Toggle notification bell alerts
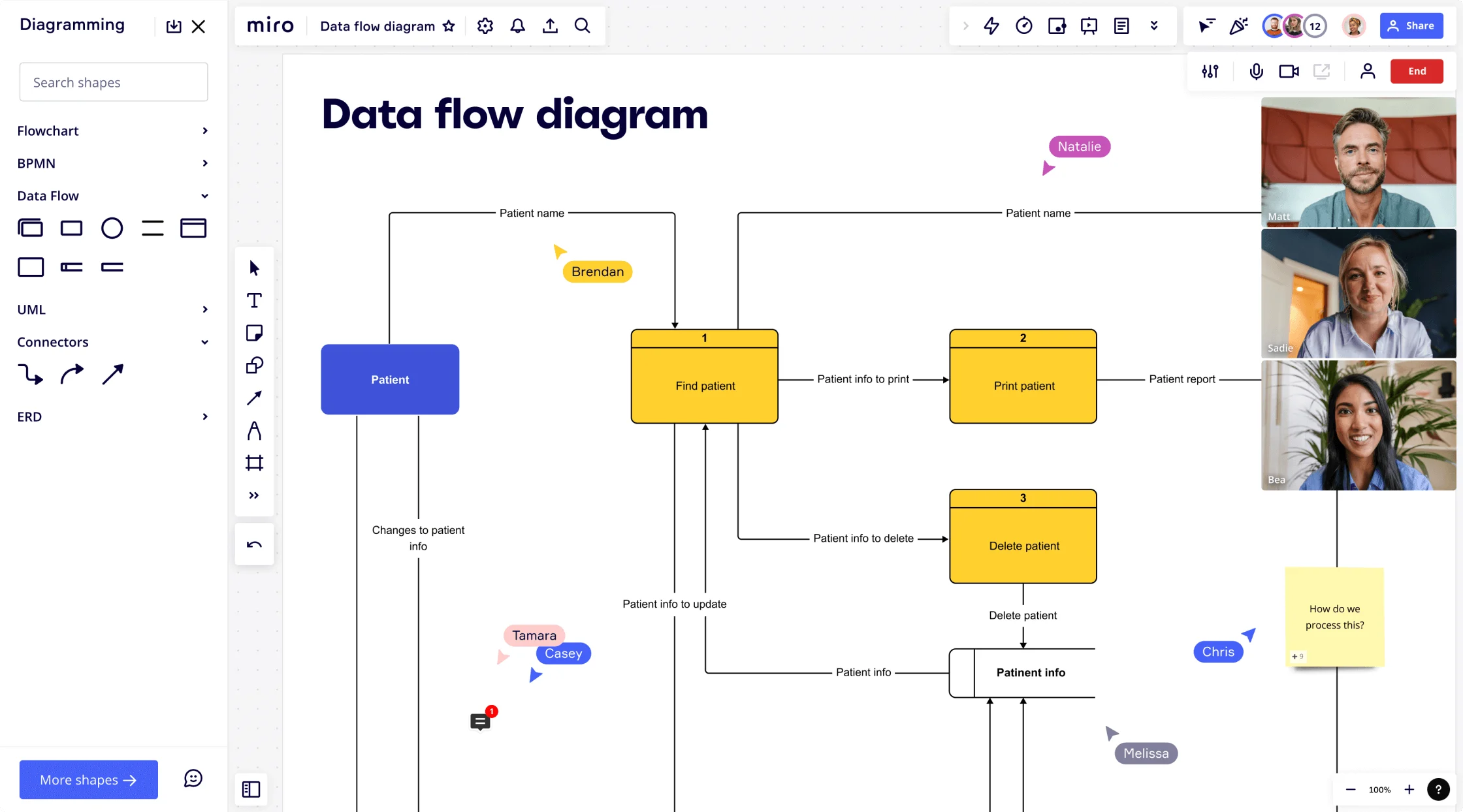Screen dimensions: 1463x812 coord(517,25)
